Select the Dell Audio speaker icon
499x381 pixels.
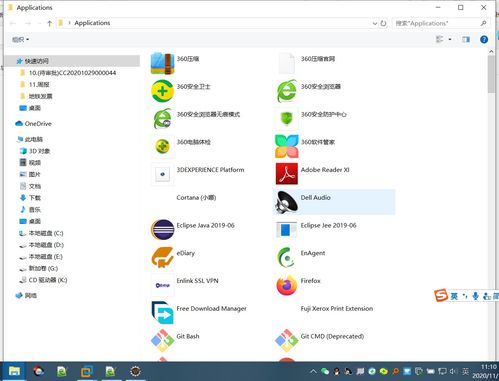pyautogui.click(x=287, y=202)
